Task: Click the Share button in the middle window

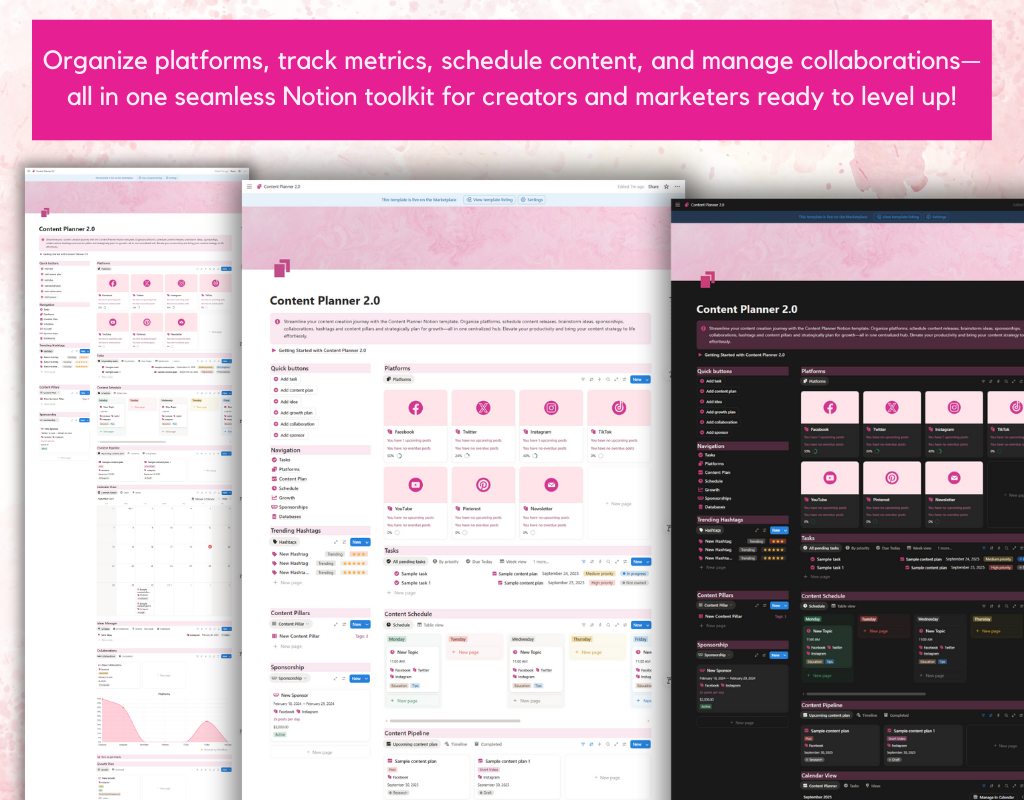Action: click(x=653, y=187)
